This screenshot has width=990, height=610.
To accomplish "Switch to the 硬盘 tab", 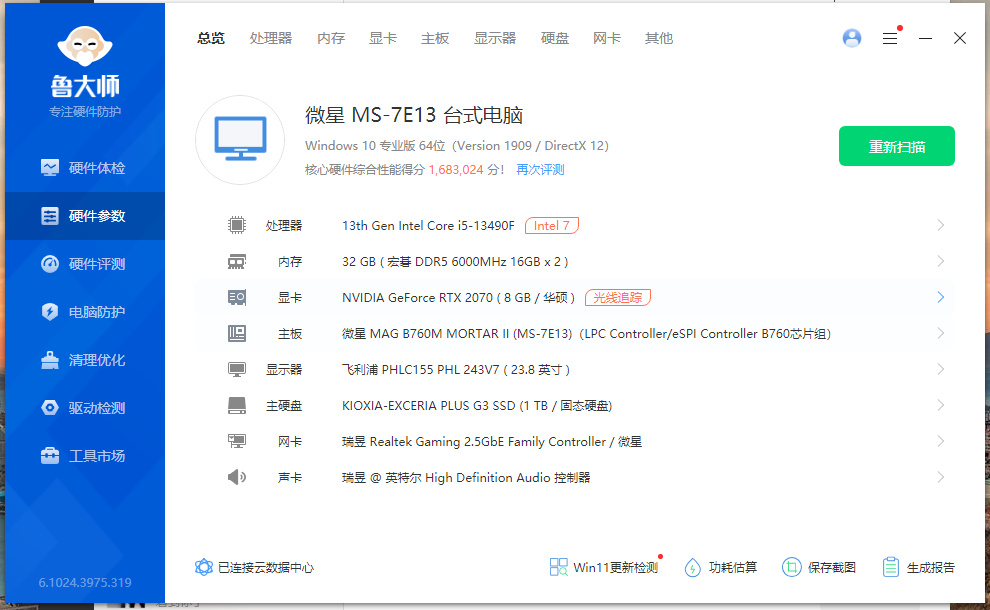I will [555, 39].
